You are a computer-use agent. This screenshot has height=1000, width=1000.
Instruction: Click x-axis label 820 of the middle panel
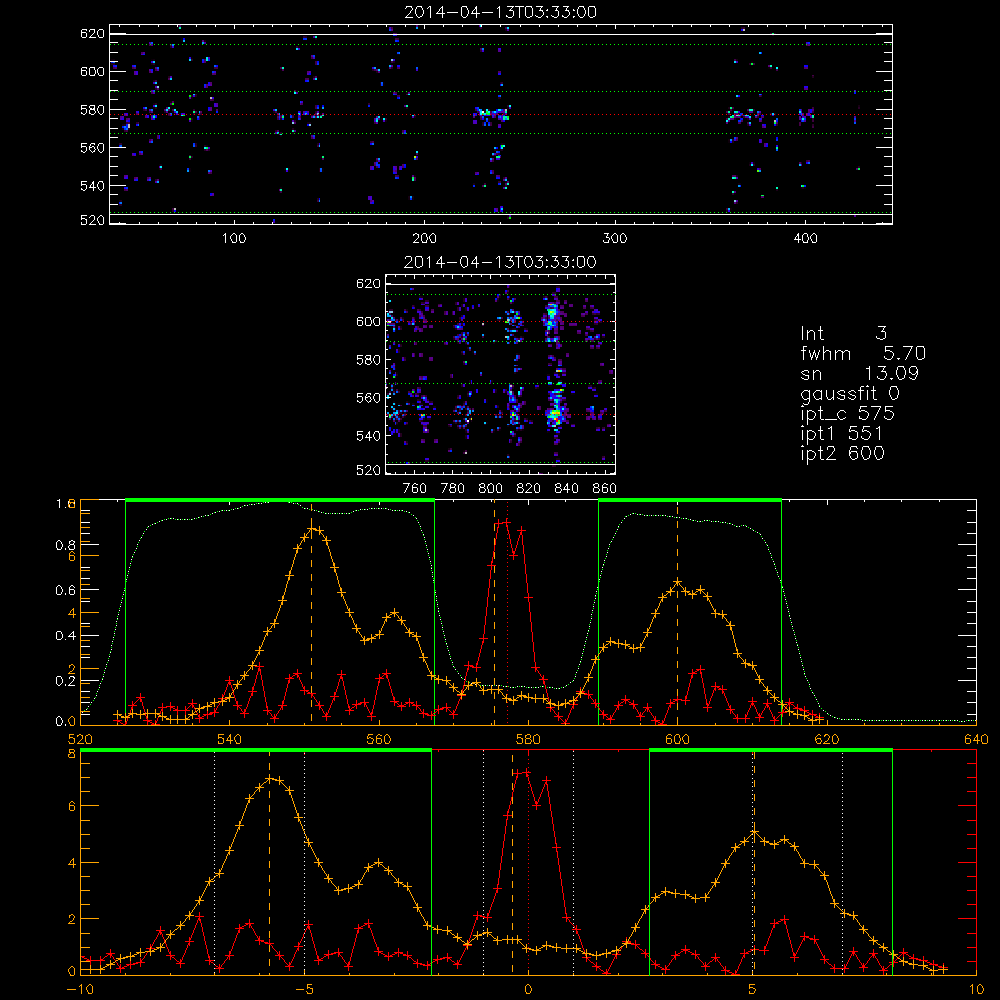point(529,489)
